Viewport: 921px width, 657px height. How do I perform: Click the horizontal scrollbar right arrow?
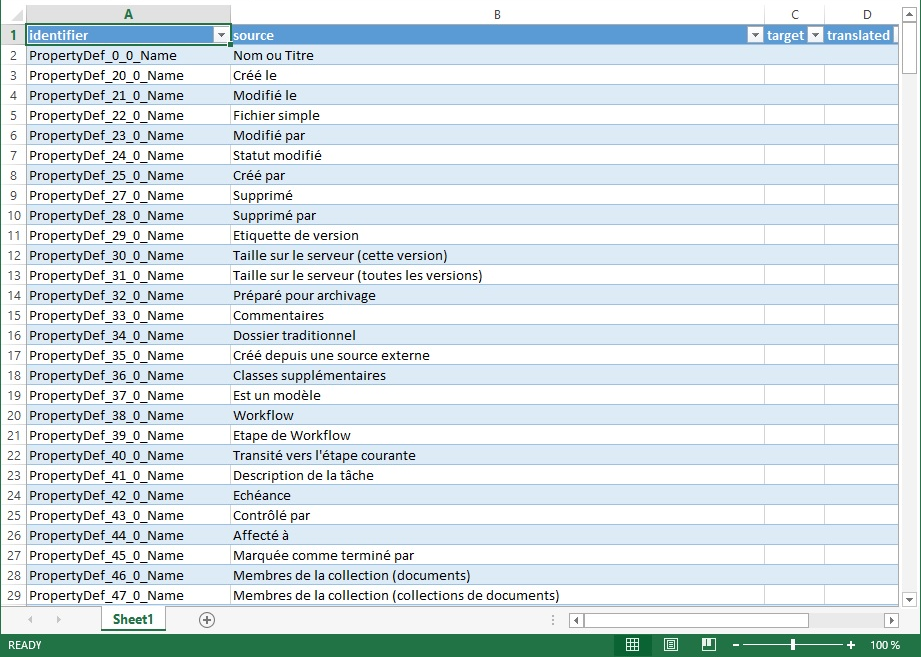point(890,620)
